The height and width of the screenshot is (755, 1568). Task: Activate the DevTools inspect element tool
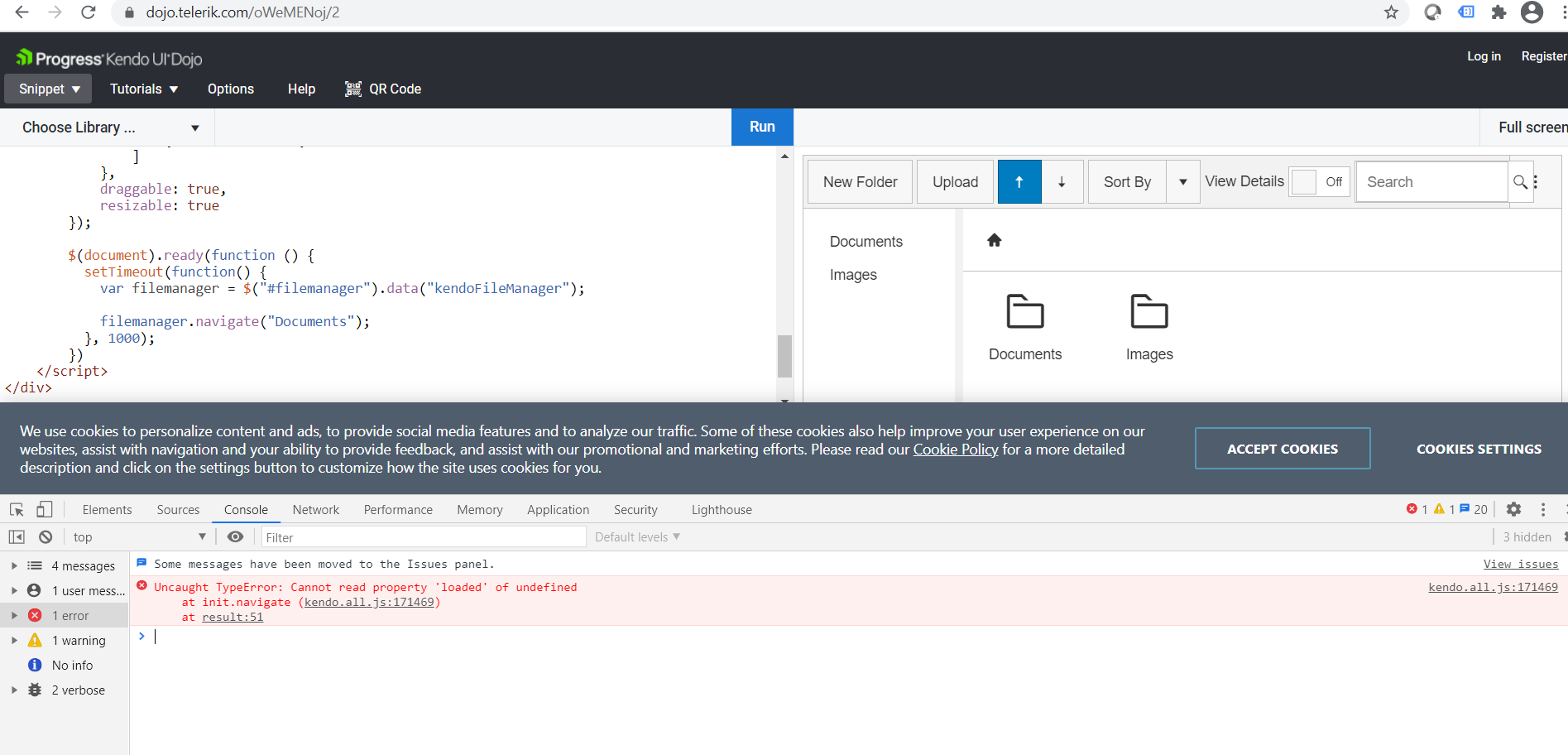[17, 510]
